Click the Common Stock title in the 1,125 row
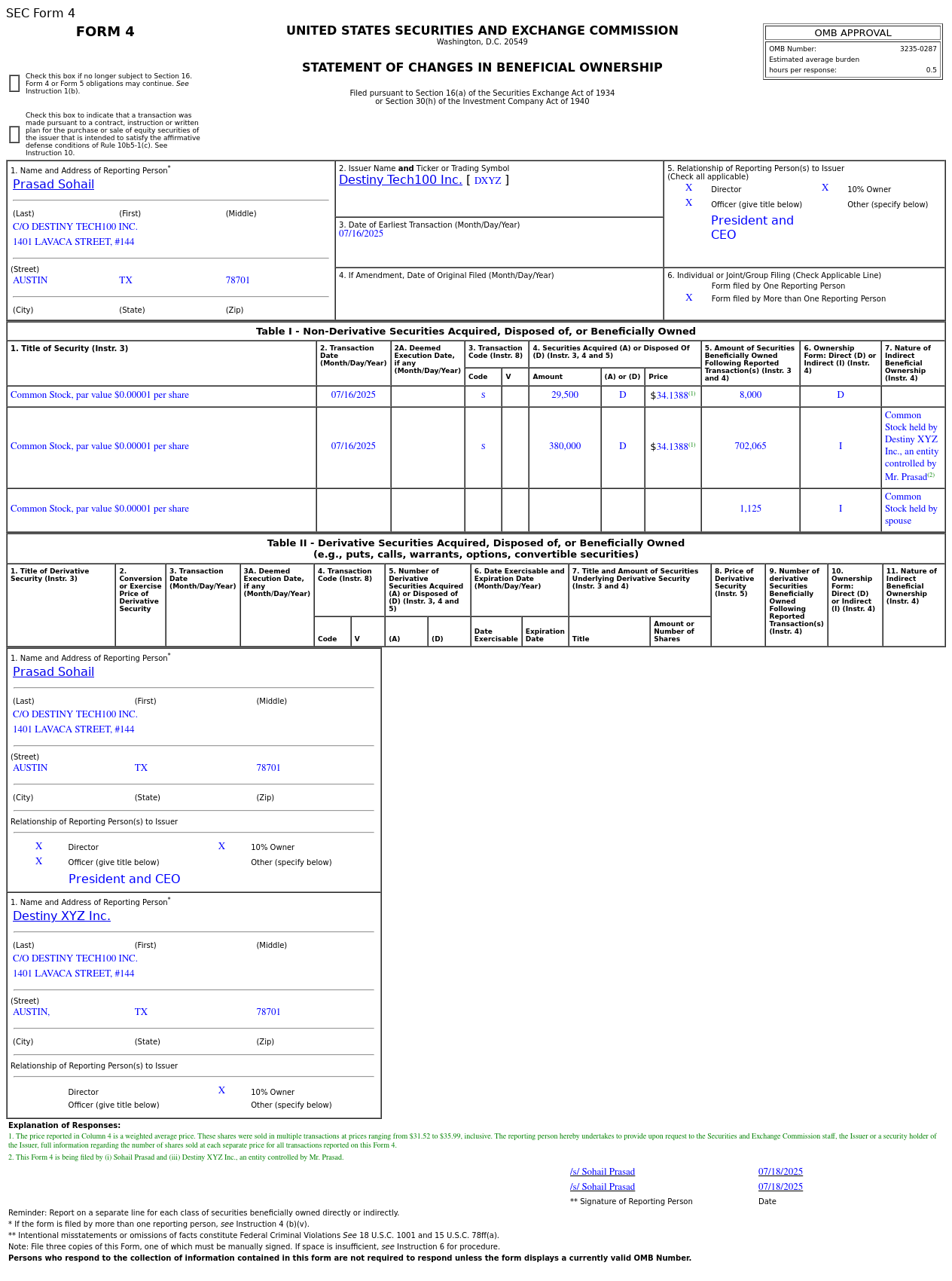 coord(99,509)
